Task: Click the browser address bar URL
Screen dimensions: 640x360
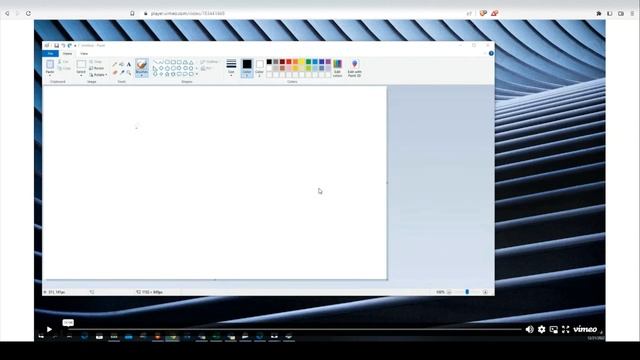Action: 188,13
